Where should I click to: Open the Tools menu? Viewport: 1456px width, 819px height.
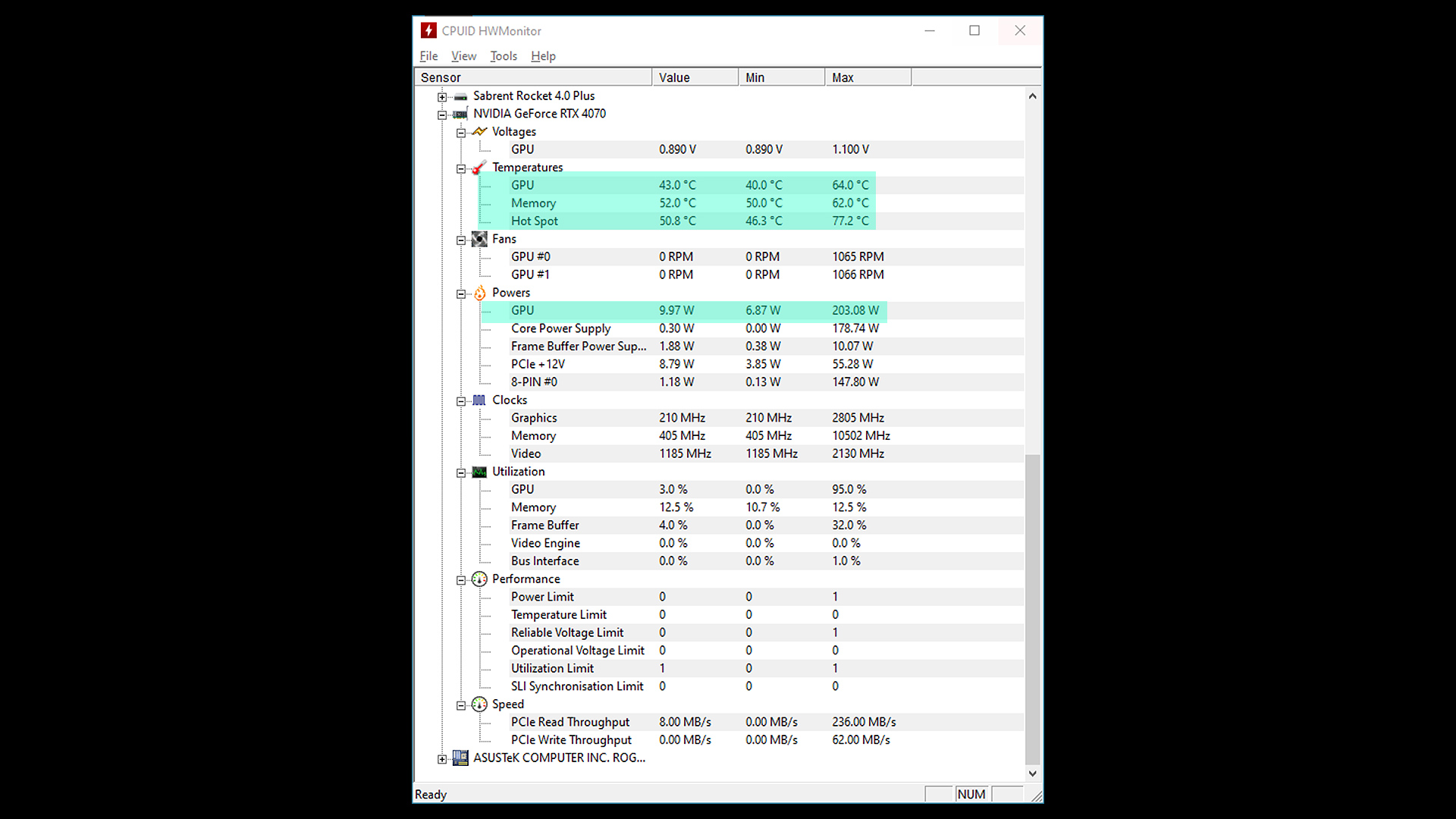click(x=504, y=56)
